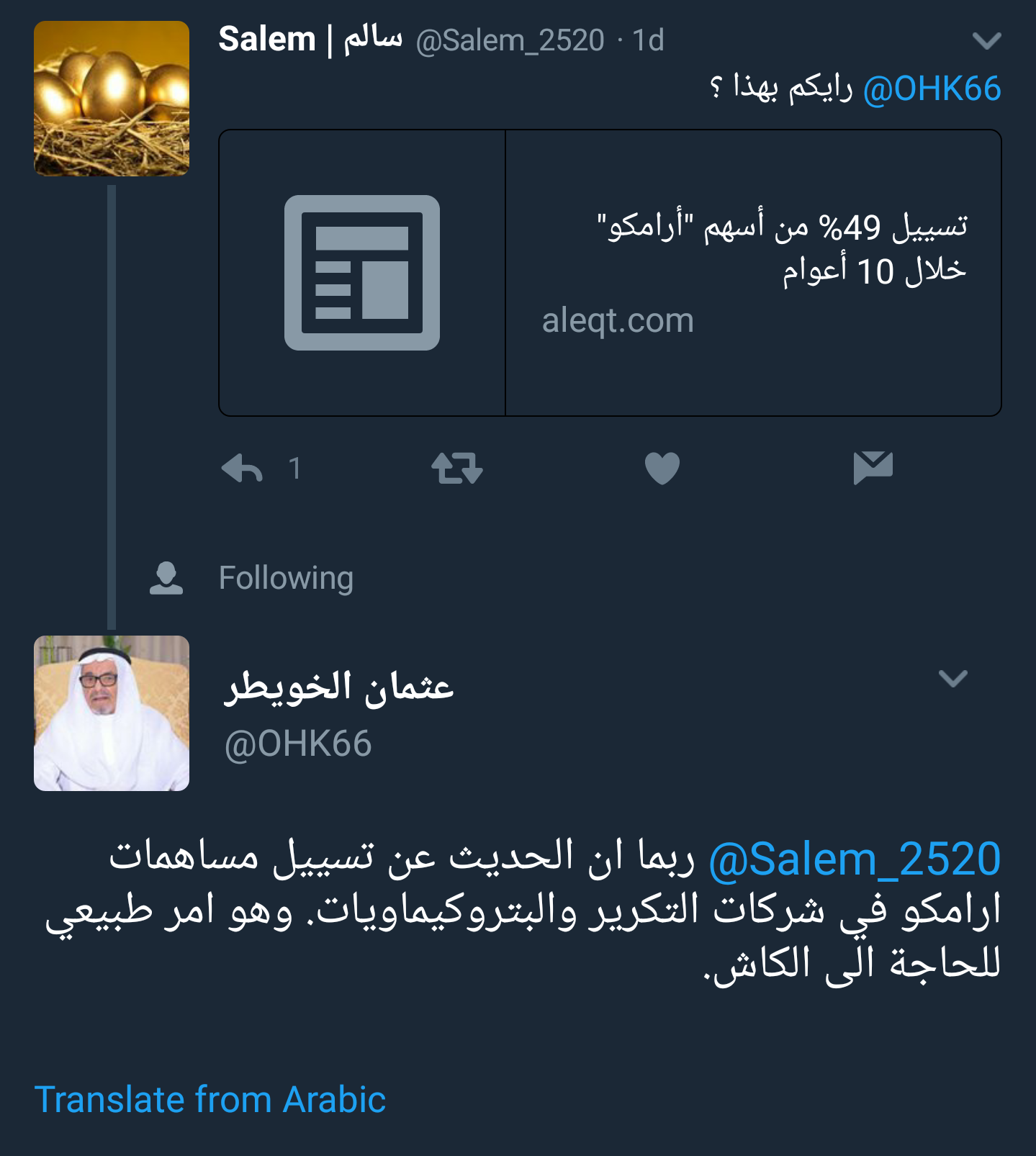Screen dimensions: 1036x1156
Task: Toggle the Following status label
Action: [x=286, y=578]
